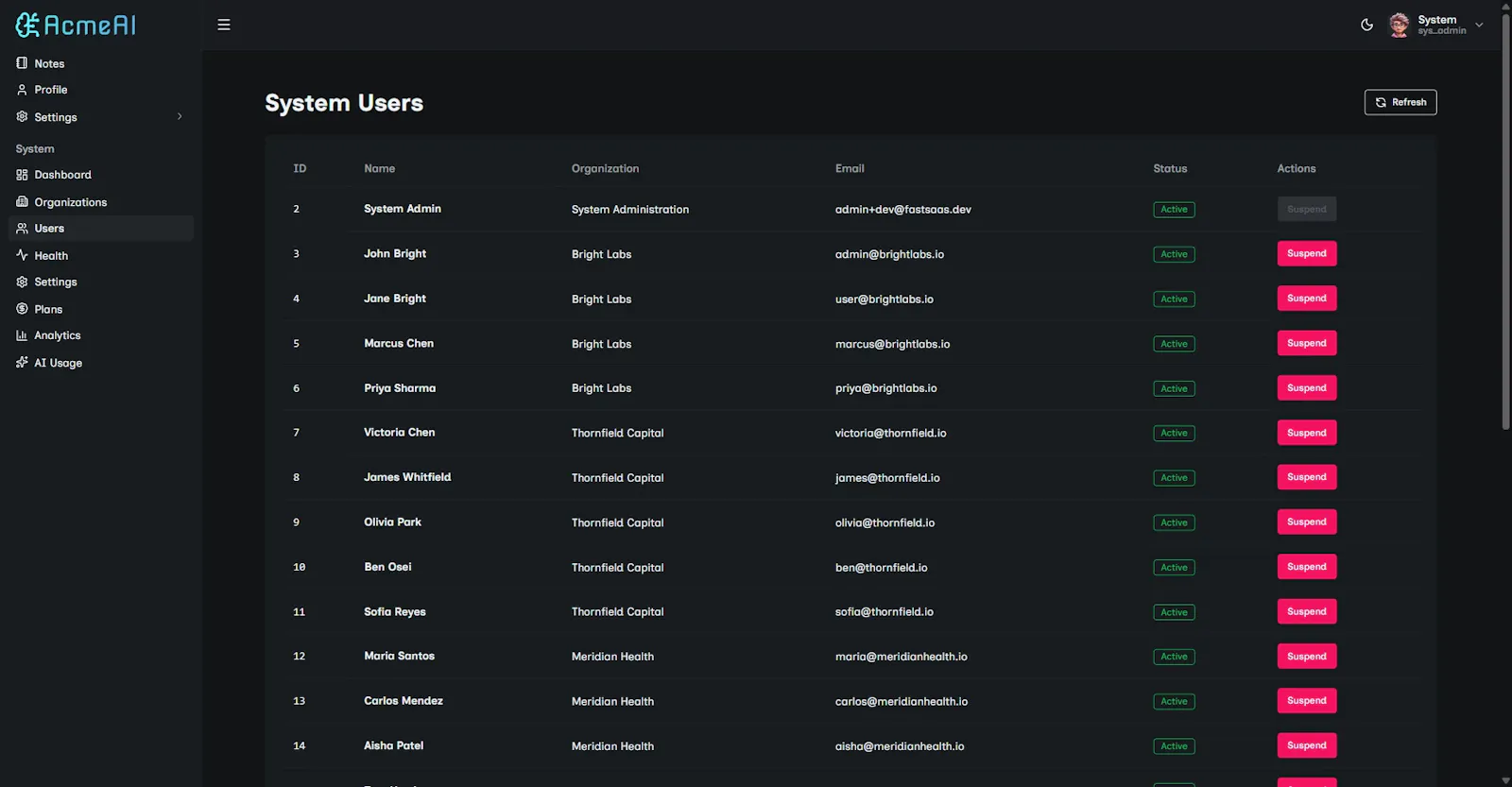Expand the Settings submenu chevron
The width and height of the screenshot is (1512, 787).
tap(180, 116)
